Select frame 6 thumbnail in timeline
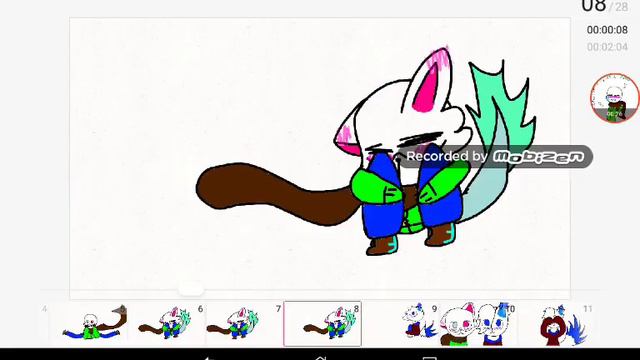640x360 pixels. (167, 324)
